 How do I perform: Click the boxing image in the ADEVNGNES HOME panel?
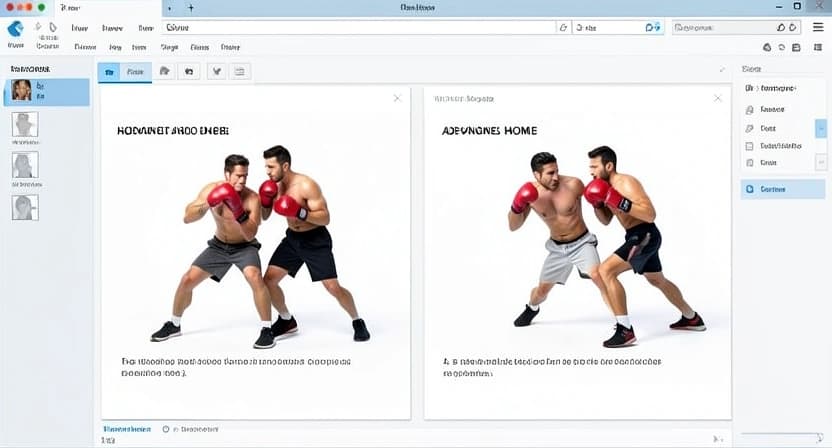point(608,247)
